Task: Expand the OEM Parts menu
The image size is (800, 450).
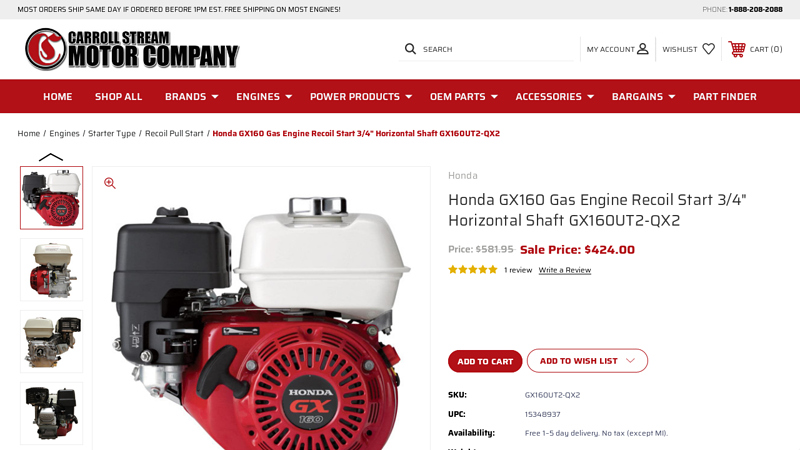Action: point(463,96)
